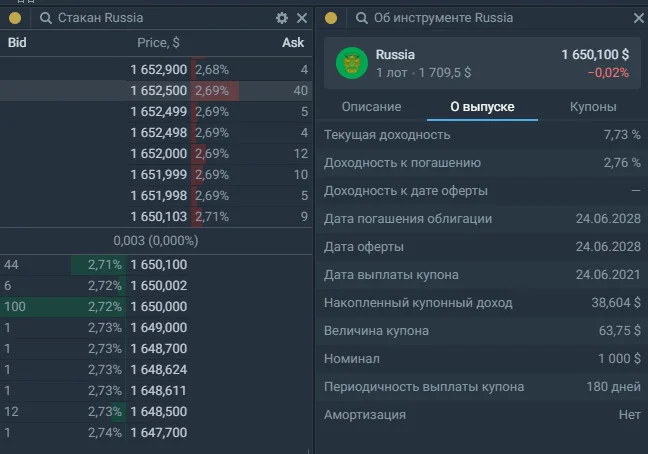Viewport: 648px width, 454px height.
Task: Select bid price 1 650,000
Action: (x=159, y=307)
